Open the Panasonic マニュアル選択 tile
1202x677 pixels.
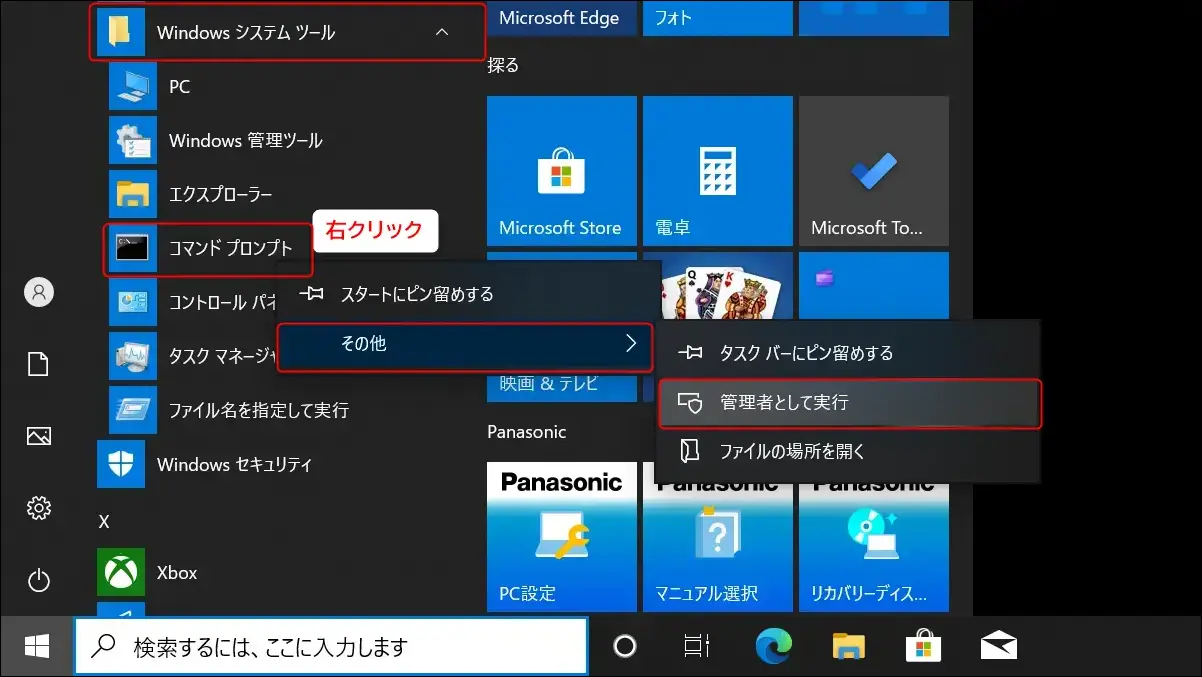718,548
